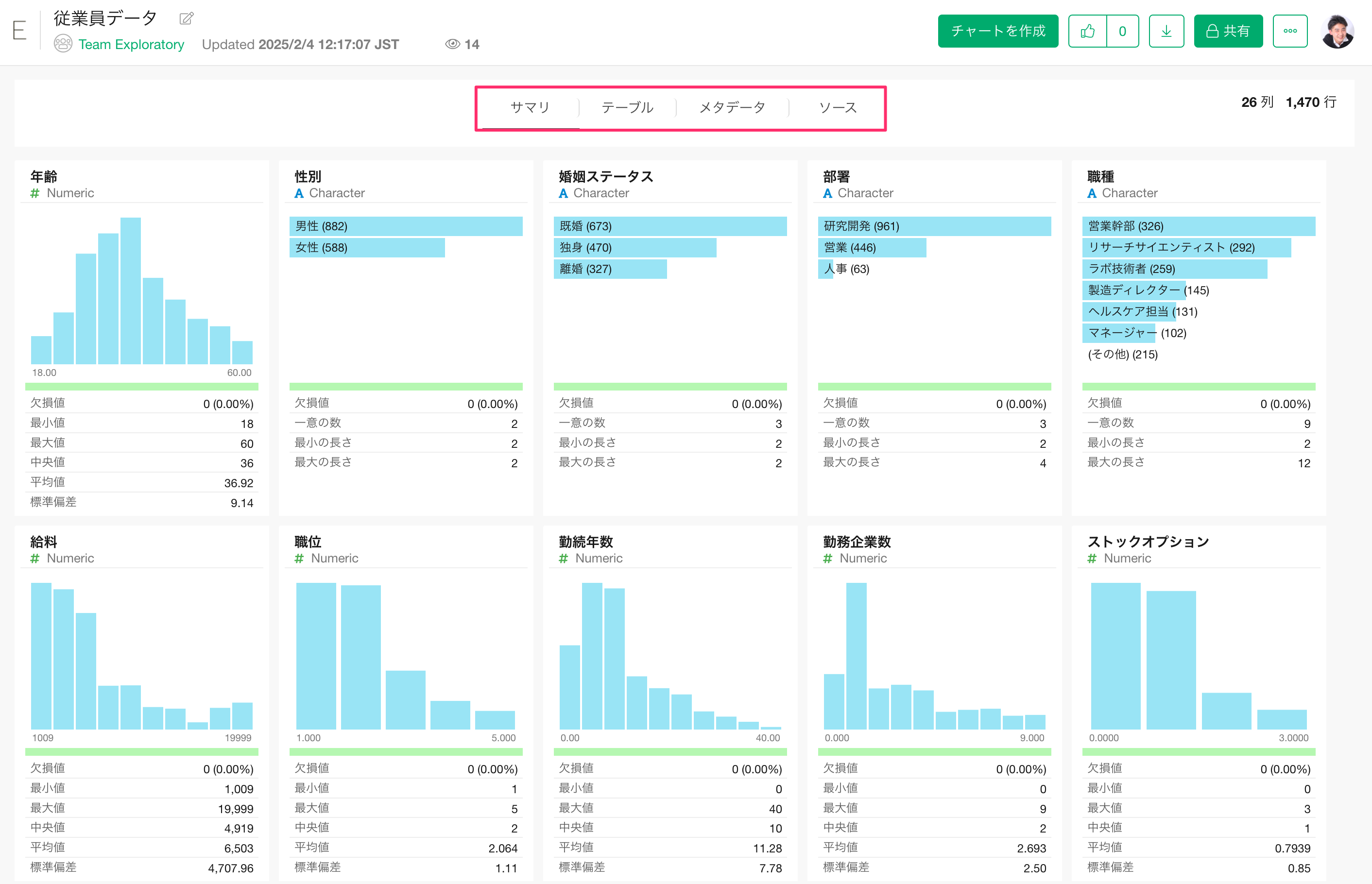Screen dimensions: 1372x884
Task: Click the Team Exploratory group icon
Action: [x=63, y=44]
